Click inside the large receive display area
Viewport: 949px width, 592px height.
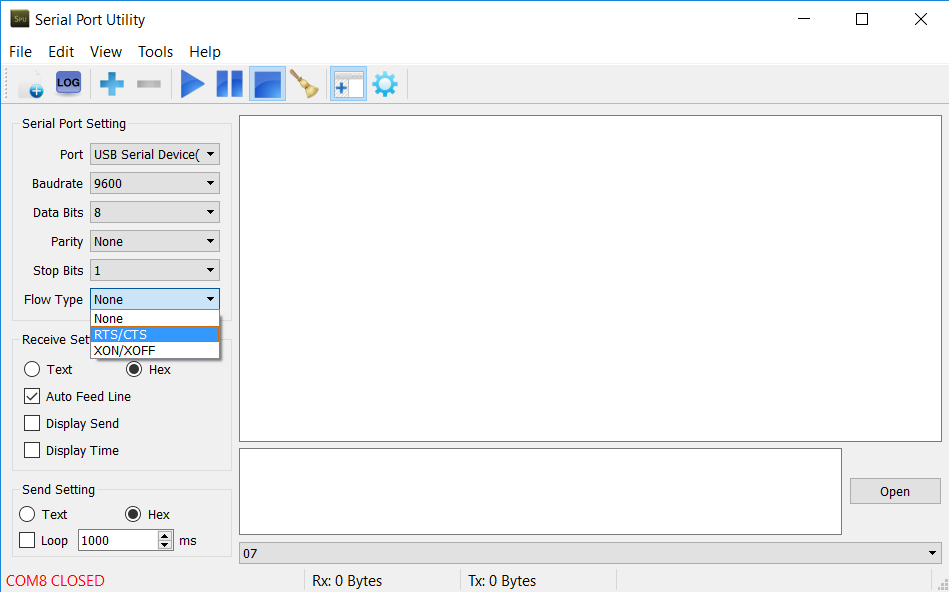click(590, 278)
